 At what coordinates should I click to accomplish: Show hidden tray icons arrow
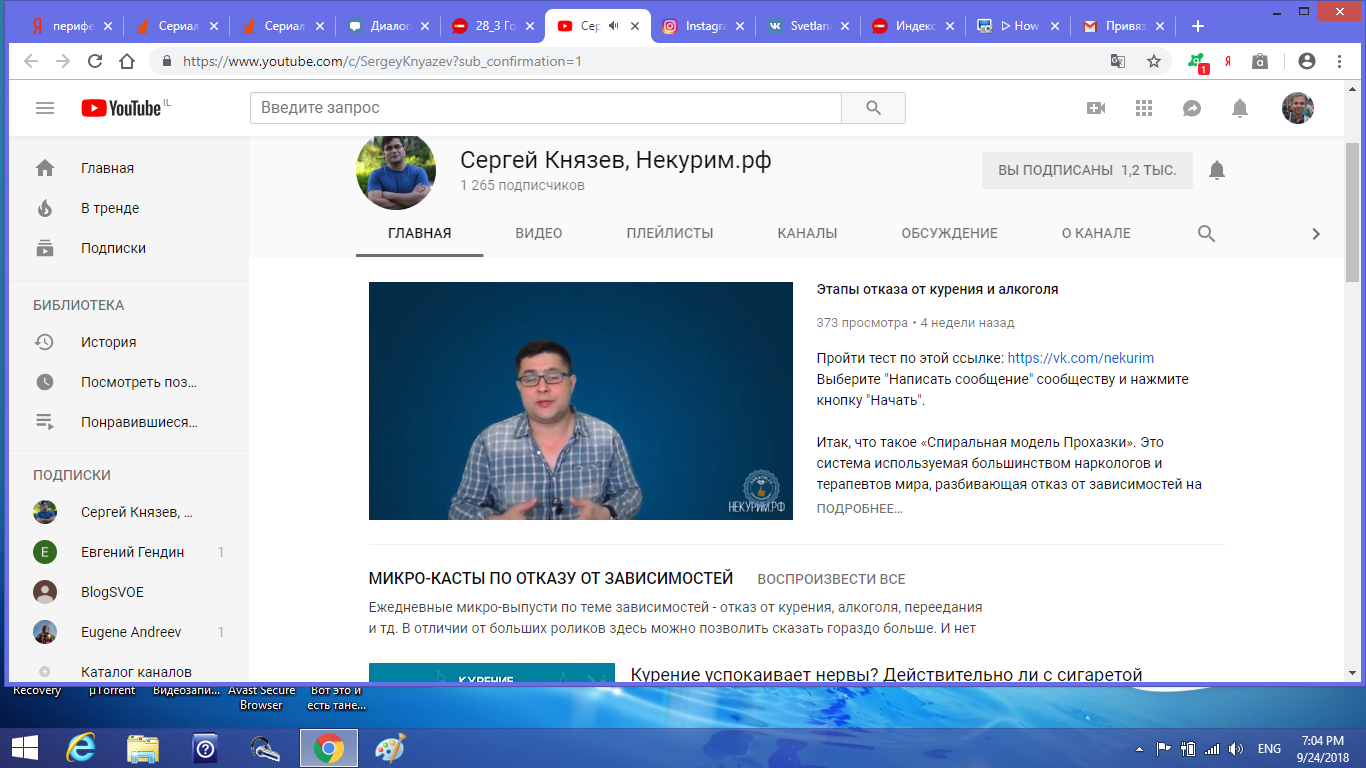[x=1140, y=748]
